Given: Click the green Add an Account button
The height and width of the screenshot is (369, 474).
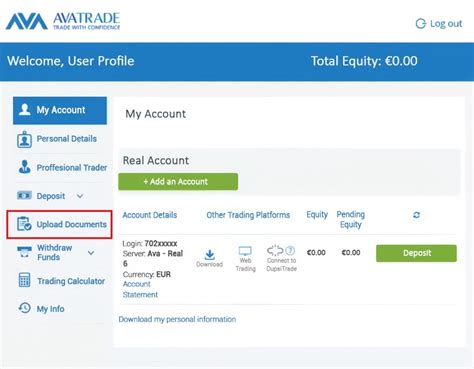Looking at the screenshot, I should [178, 182].
